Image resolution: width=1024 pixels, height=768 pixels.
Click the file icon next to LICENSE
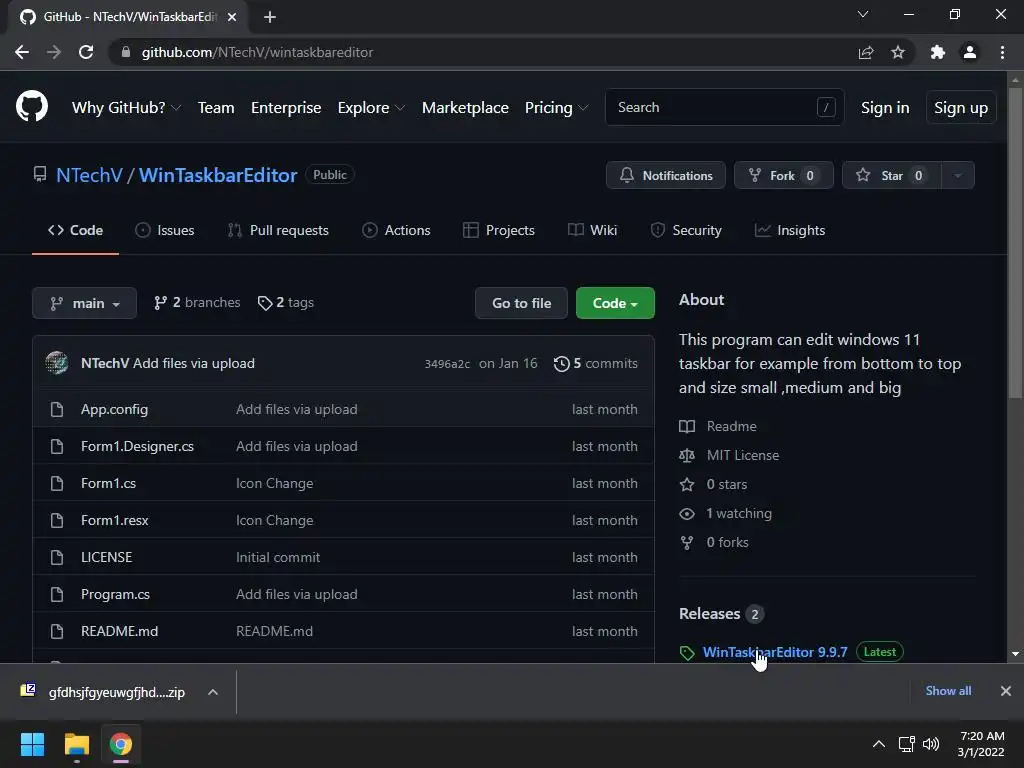(57, 557)
